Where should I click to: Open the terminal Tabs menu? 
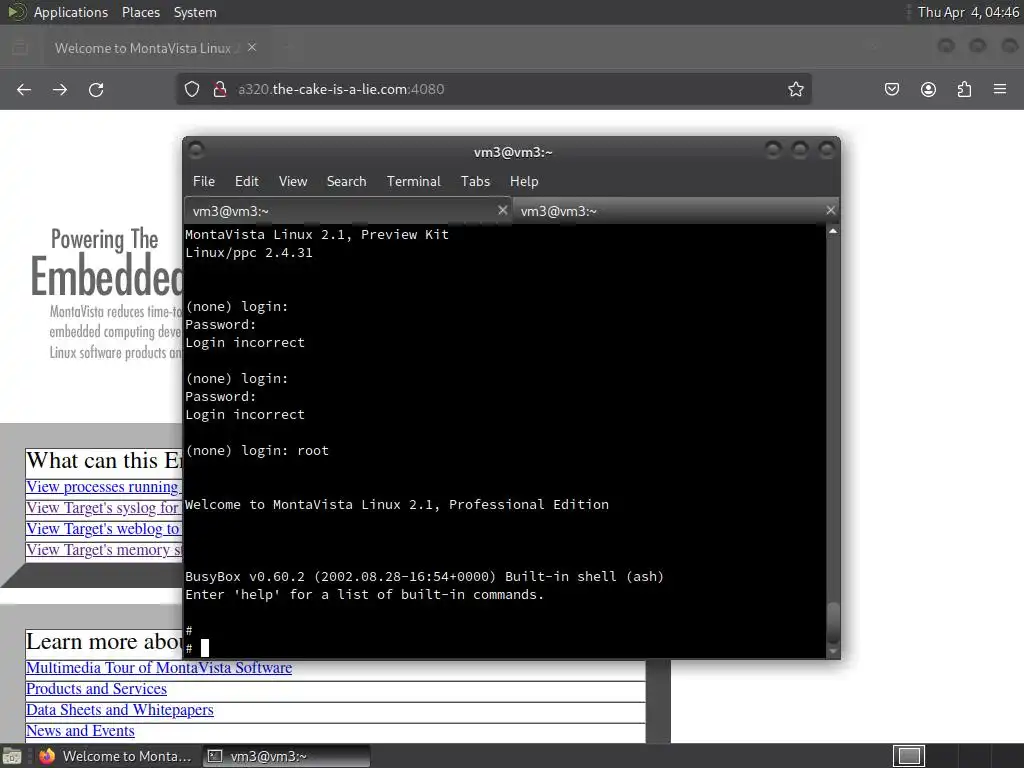point(475,182)
